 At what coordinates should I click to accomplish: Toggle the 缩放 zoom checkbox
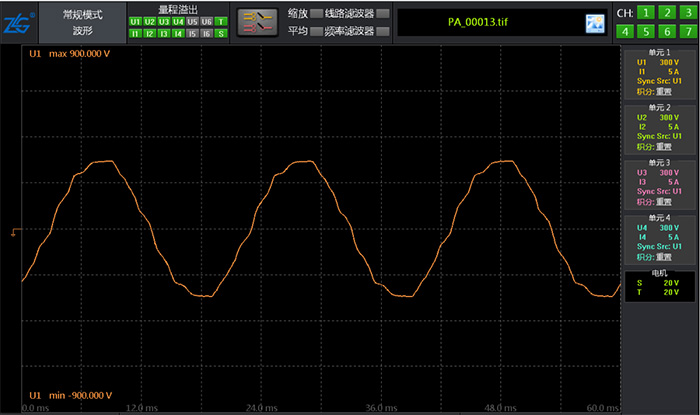[316, 14]
